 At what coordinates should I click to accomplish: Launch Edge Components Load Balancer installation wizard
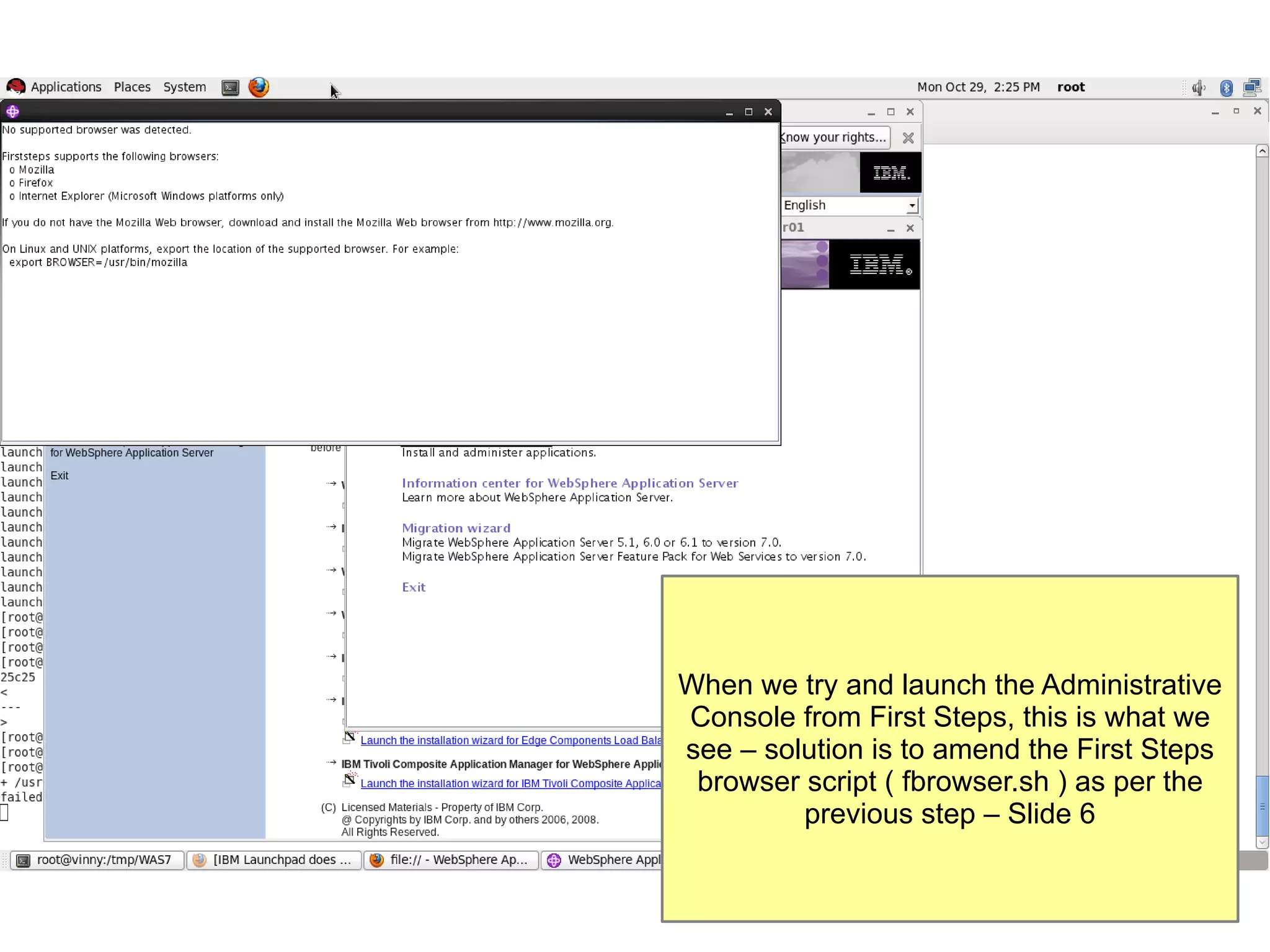pos(511,741)
